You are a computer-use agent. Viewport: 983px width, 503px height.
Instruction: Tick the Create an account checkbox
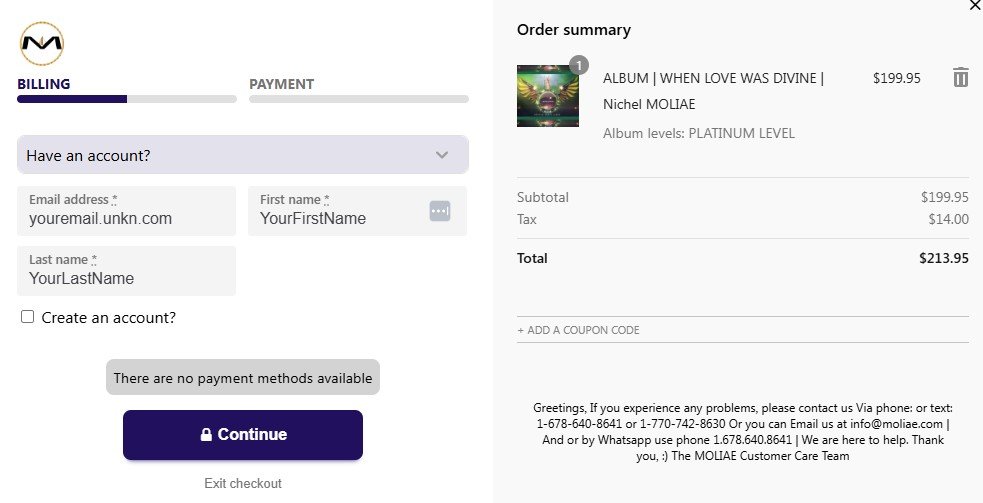[28, 317]
